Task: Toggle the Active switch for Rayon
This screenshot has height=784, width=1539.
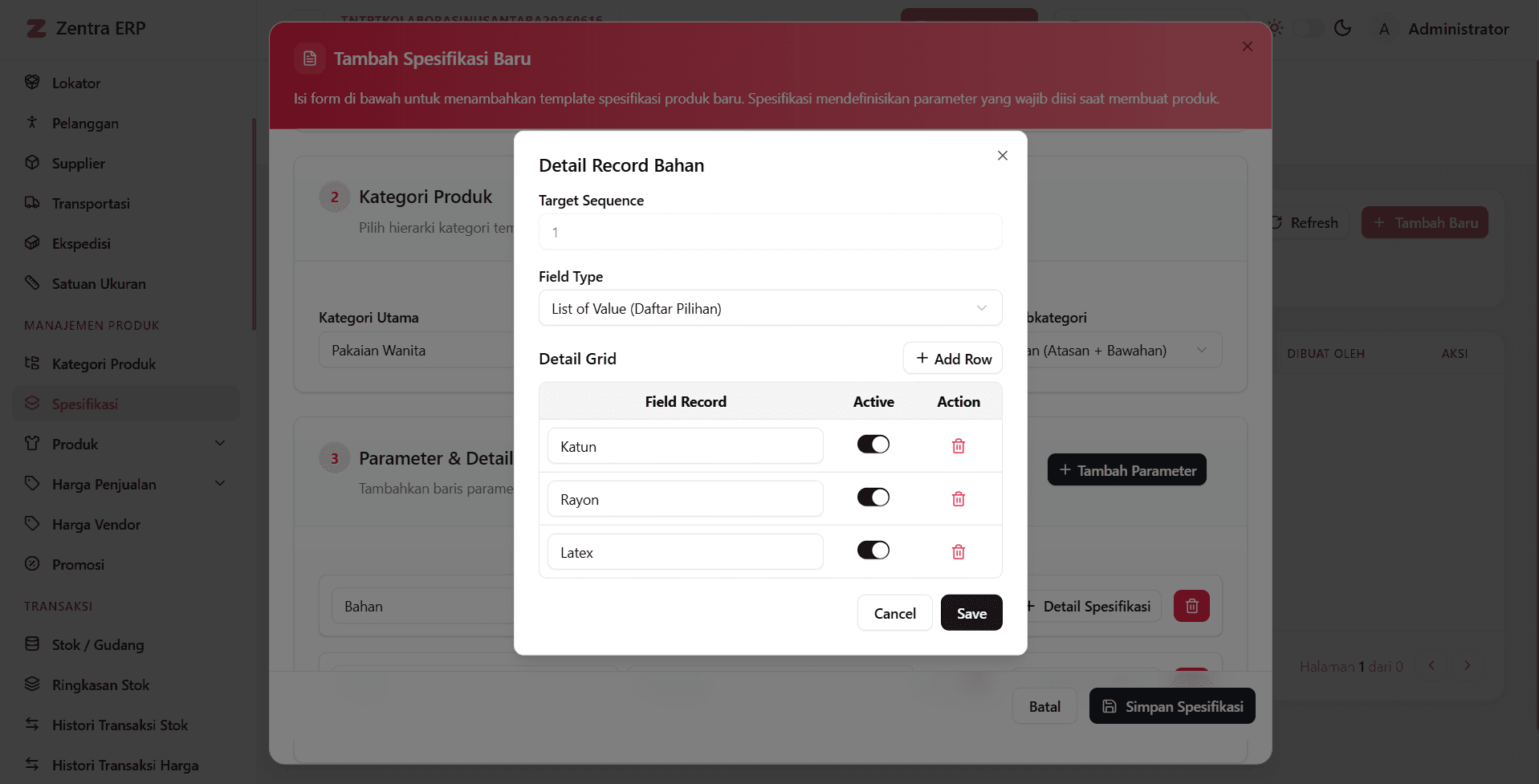Action: click(x=873, y=498)
